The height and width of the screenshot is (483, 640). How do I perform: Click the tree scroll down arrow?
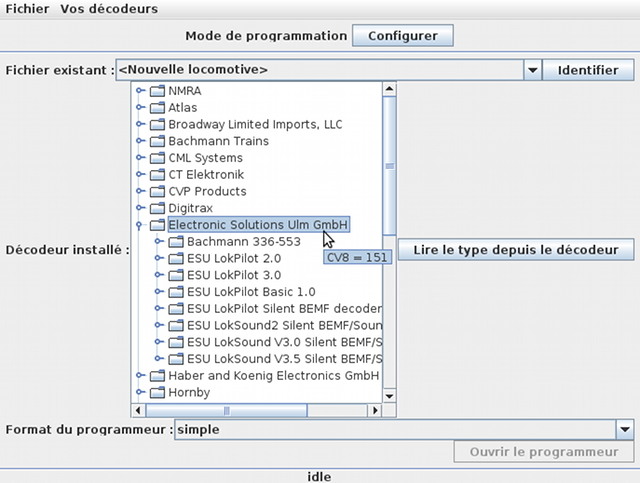(x=389, y=396)
